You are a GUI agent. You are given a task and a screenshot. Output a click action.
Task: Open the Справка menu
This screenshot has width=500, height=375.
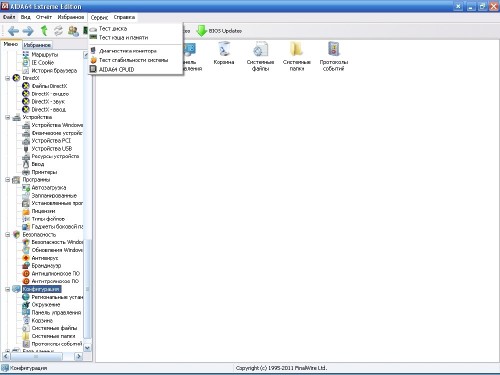tap(124, 17)
